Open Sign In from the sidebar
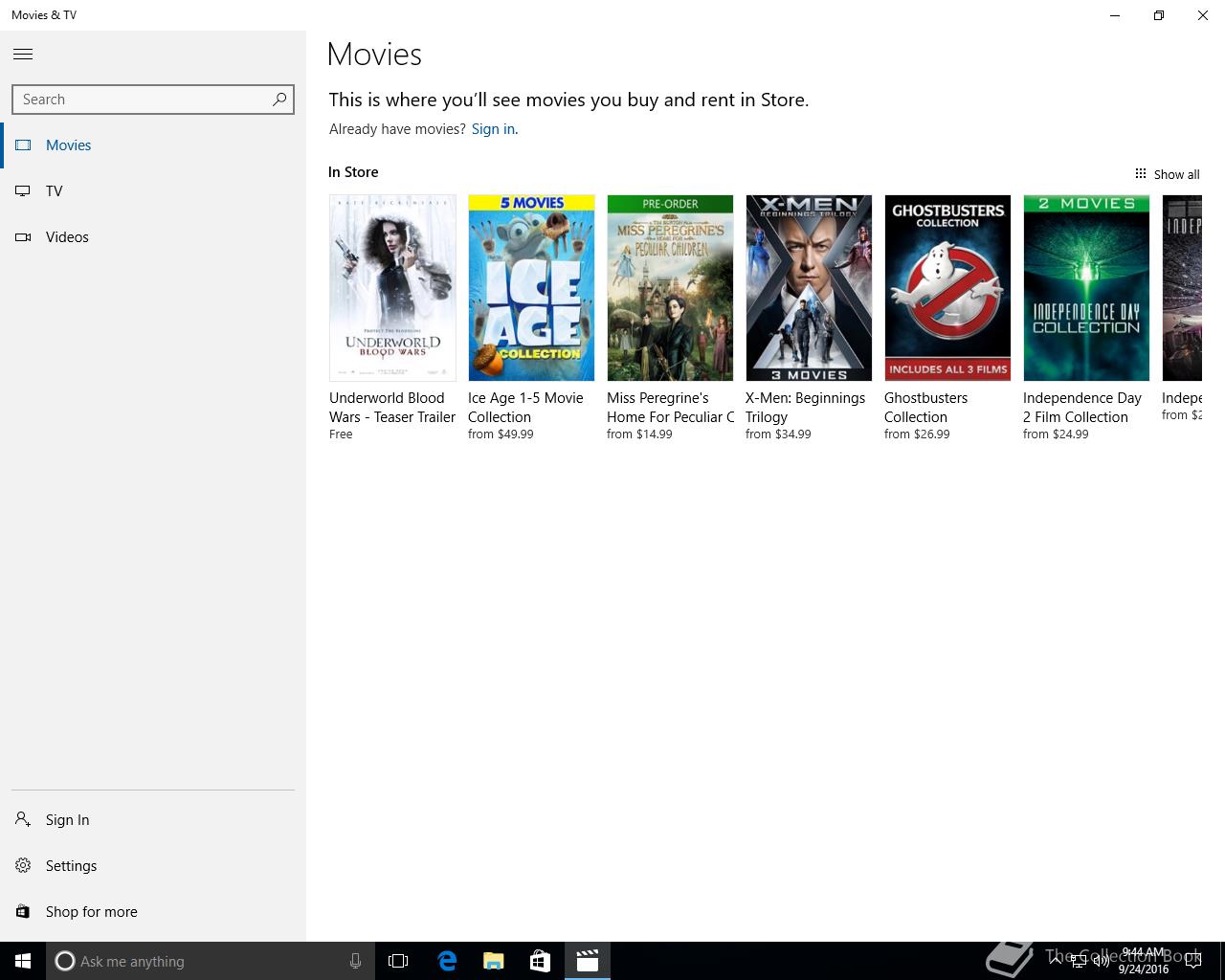 (153, 820)
